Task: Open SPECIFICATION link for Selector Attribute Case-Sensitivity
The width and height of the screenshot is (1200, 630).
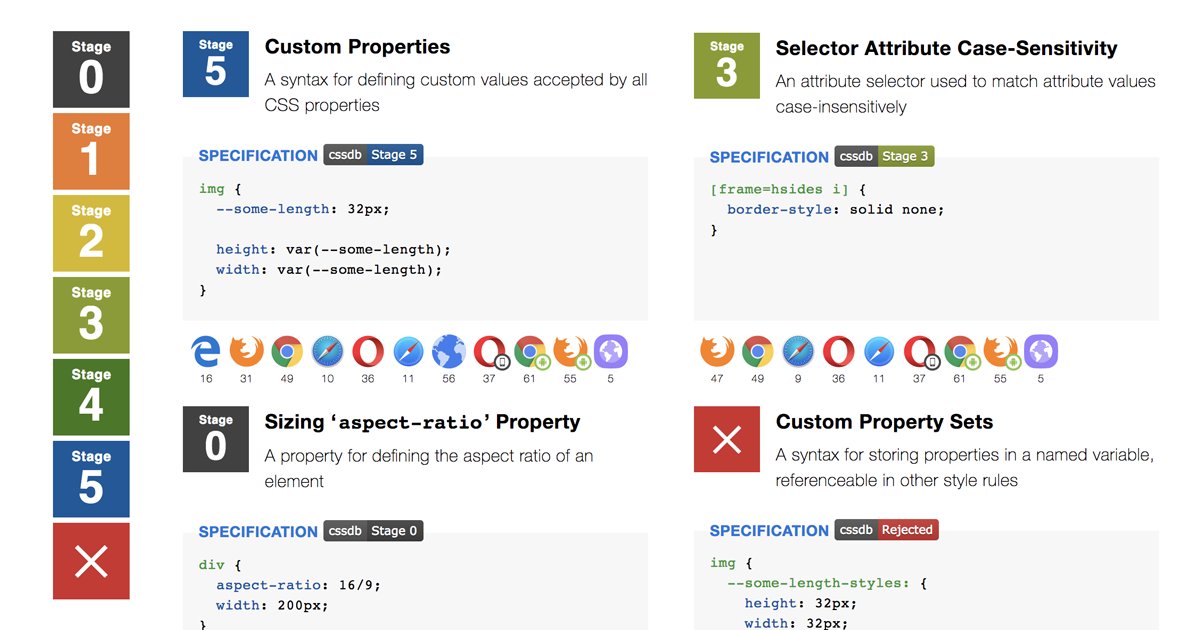Action: [769, 157]
